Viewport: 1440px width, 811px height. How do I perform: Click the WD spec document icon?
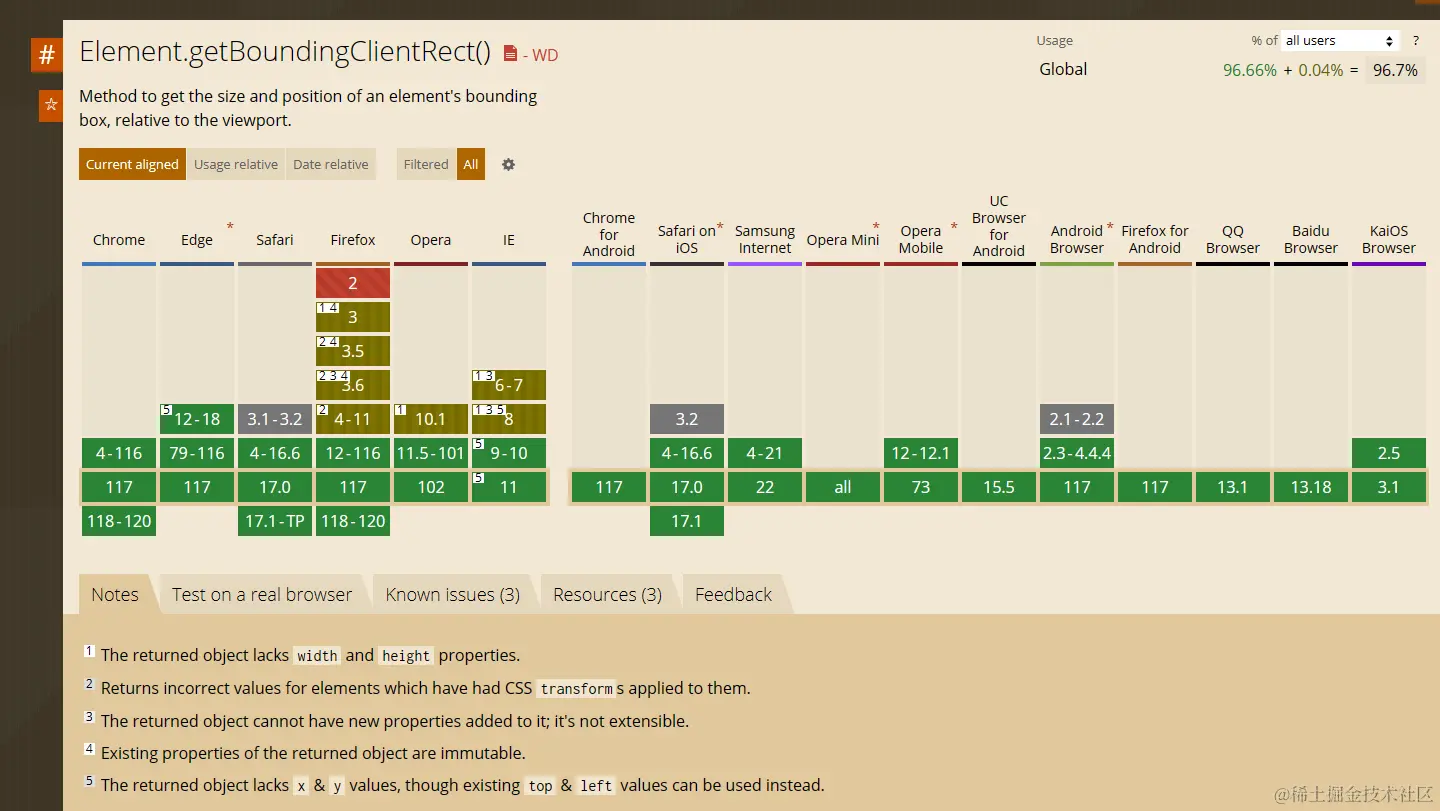510,54
